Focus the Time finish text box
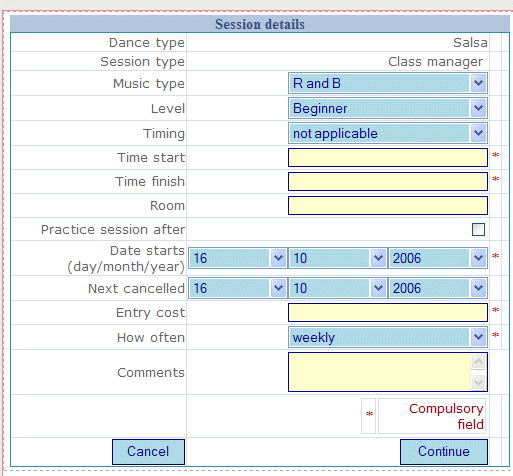The image size is (513, 476). click(x=388, y=181)
